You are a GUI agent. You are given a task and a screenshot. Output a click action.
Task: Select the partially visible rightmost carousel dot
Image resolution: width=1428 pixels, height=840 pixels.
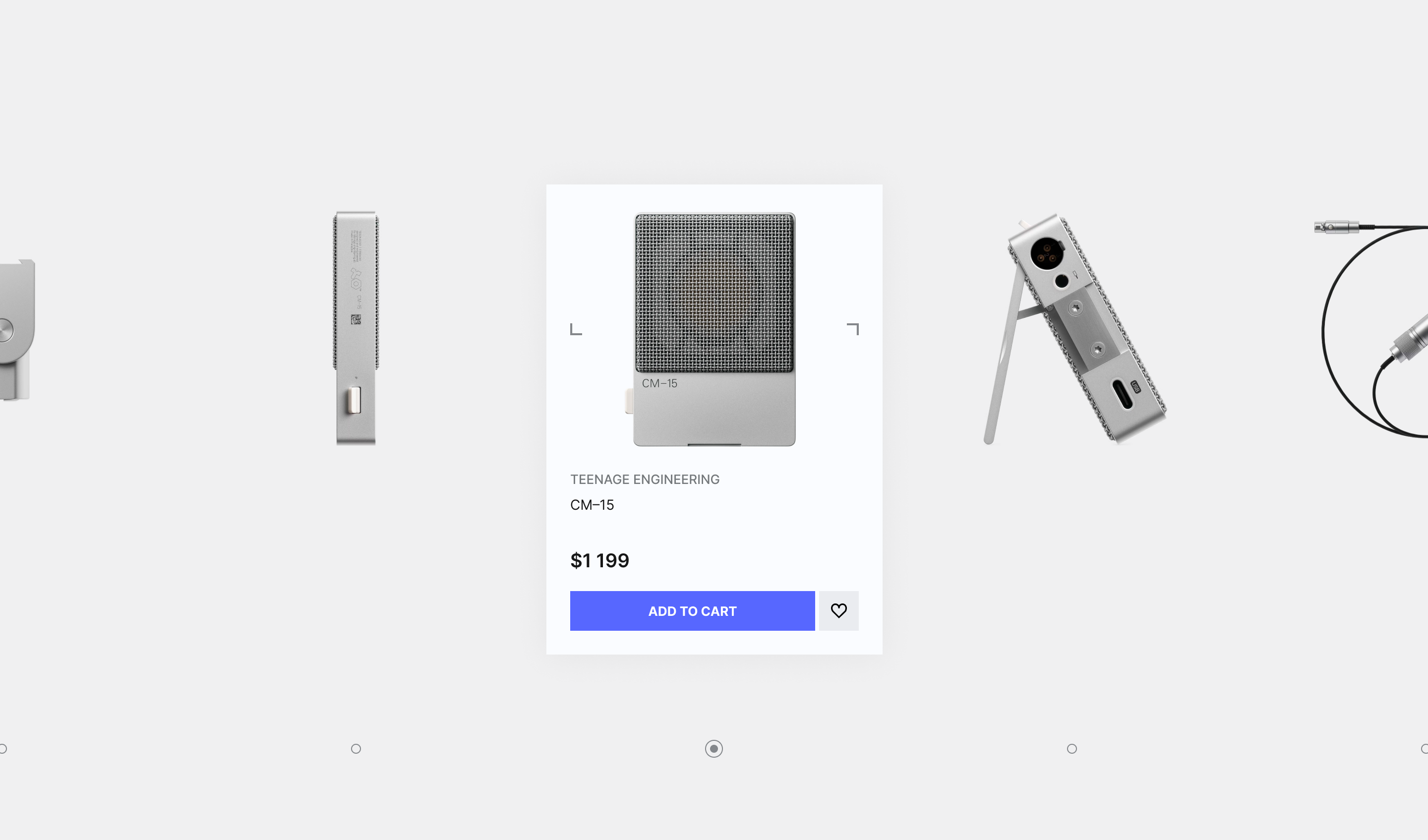pyautogui.click(x=1425, y=749)
